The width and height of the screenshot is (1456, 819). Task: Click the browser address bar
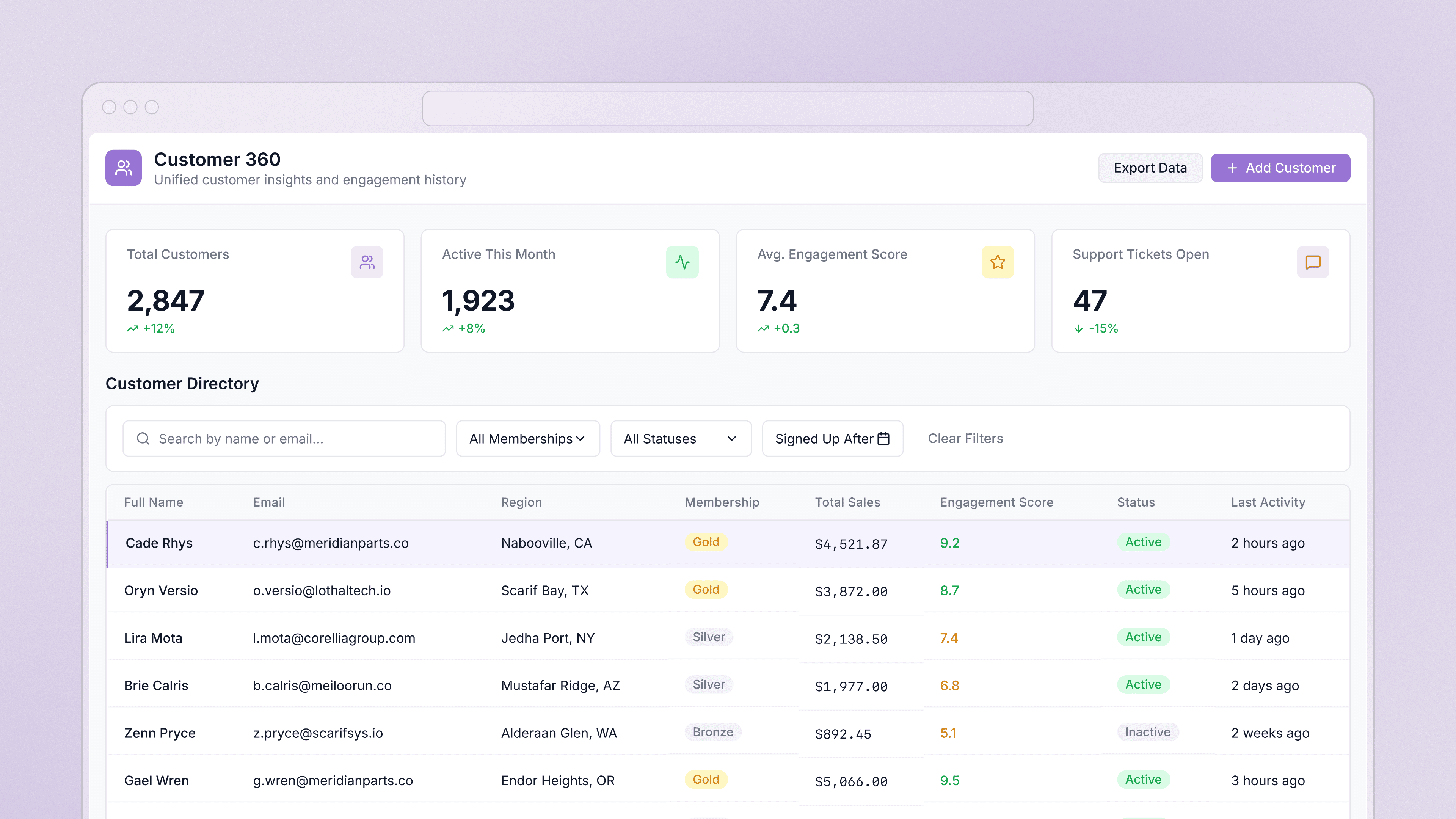pos(728,108)
